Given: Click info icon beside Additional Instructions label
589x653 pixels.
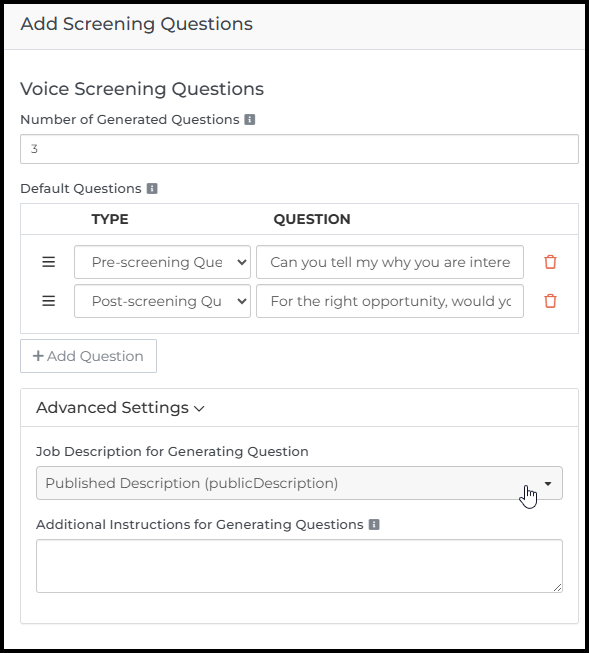Looking at the screenshot, I should coord(374,524).
